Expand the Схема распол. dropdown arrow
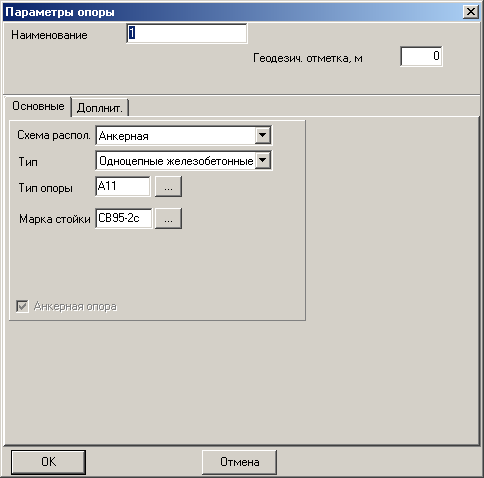Viewport: 484px width, 478px height. coord(263,135)
